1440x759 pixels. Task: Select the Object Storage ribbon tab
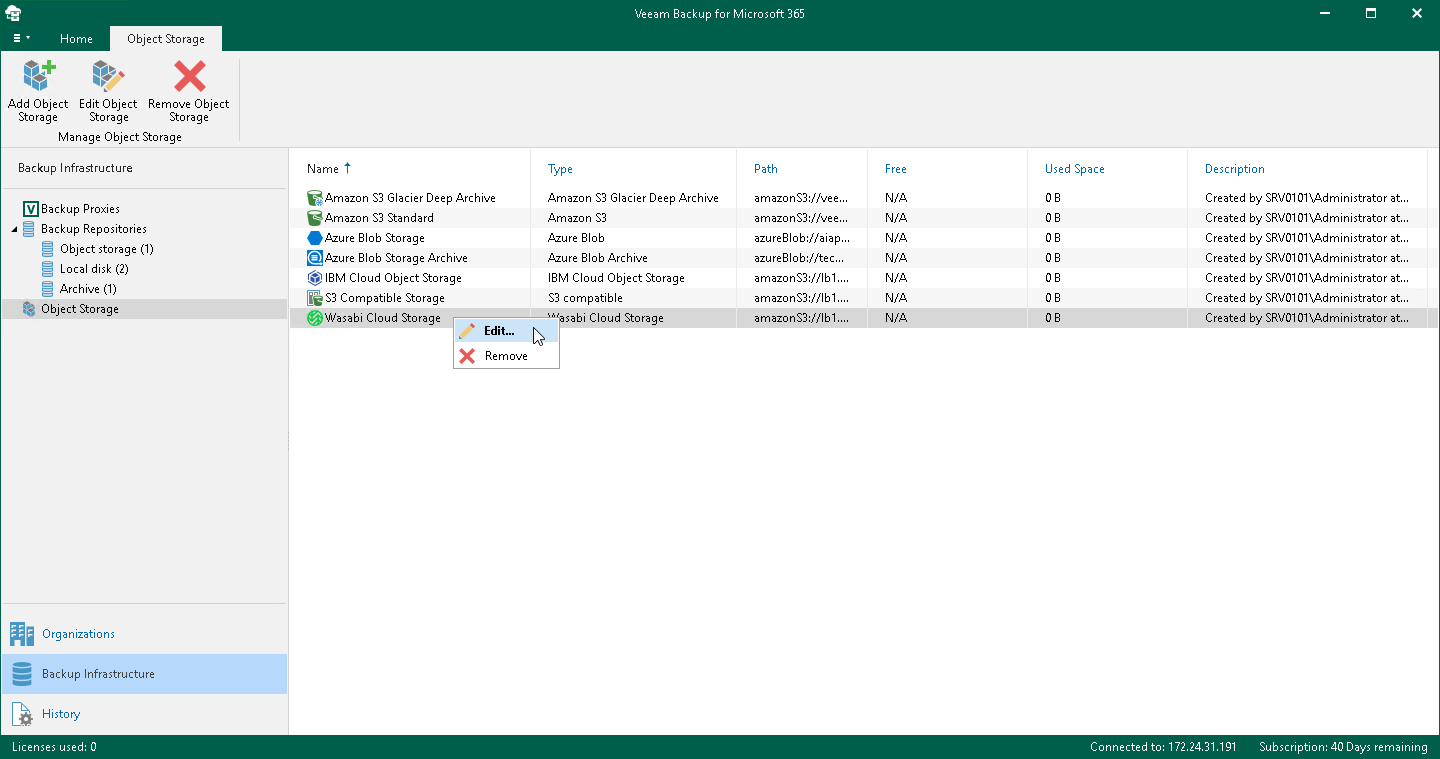pos(166,39)
